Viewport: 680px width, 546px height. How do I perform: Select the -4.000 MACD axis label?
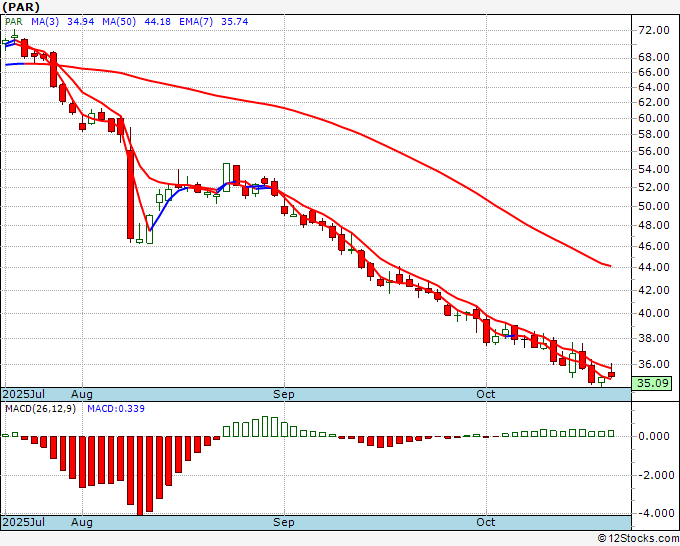click(654, 513)
